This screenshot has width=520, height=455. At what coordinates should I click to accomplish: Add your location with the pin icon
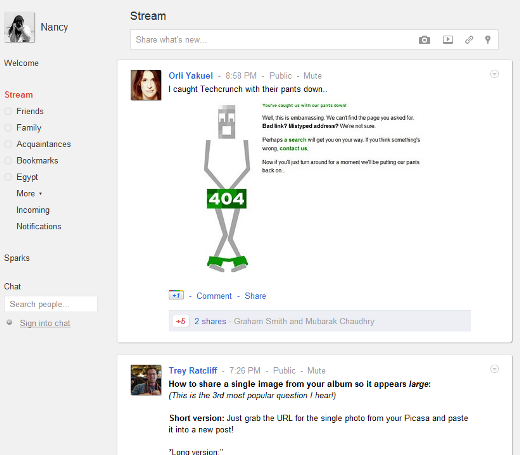tap(487, 40)
